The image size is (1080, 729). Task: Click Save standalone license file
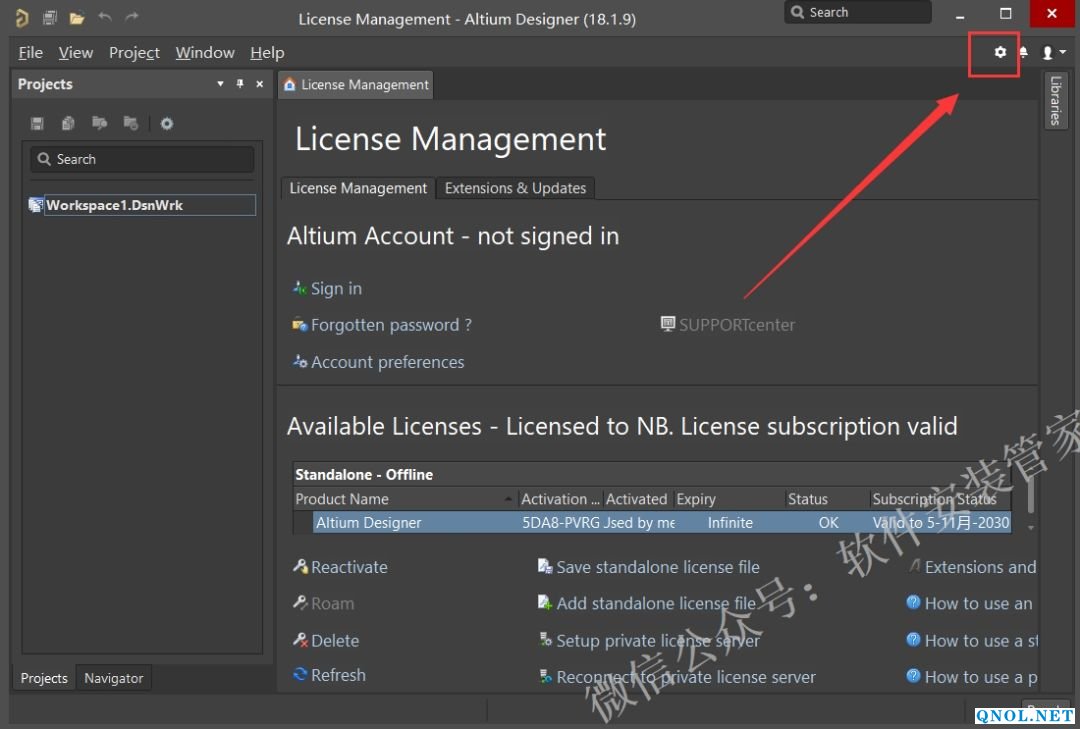(657, 567)
